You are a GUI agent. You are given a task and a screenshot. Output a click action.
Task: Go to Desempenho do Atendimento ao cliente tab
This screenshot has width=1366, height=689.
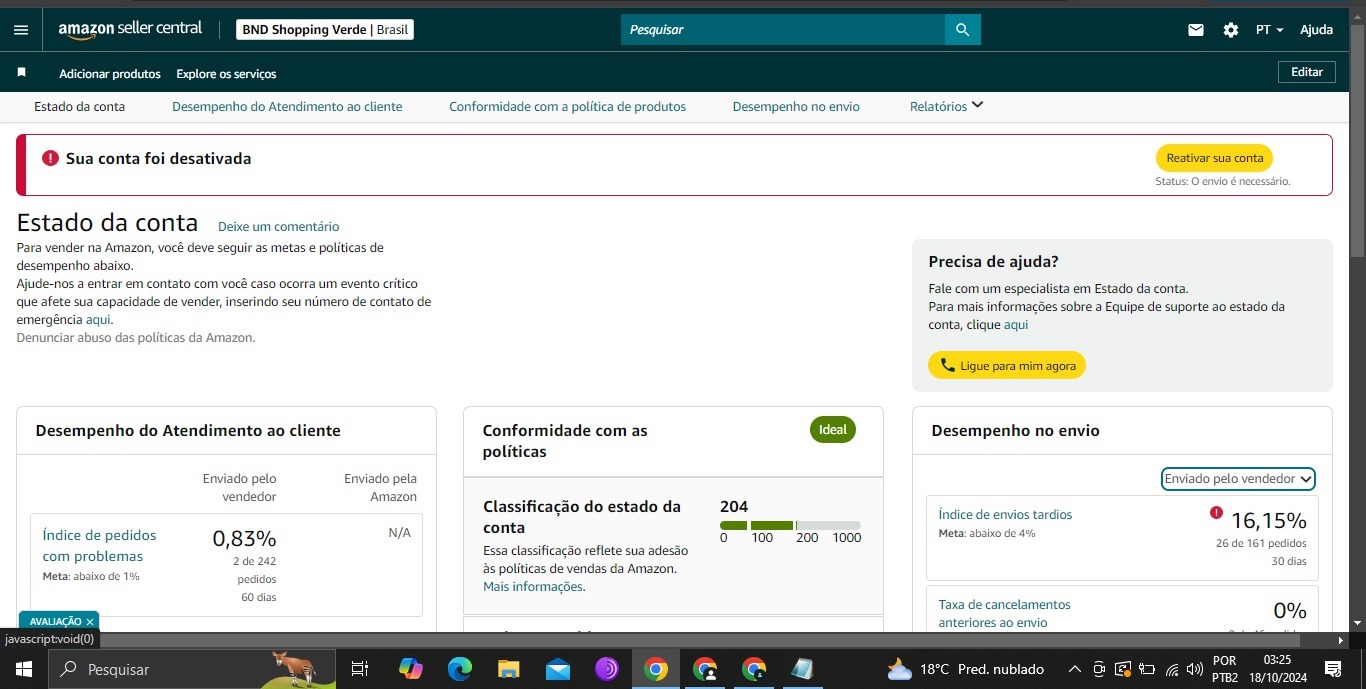tap(287, 106)
